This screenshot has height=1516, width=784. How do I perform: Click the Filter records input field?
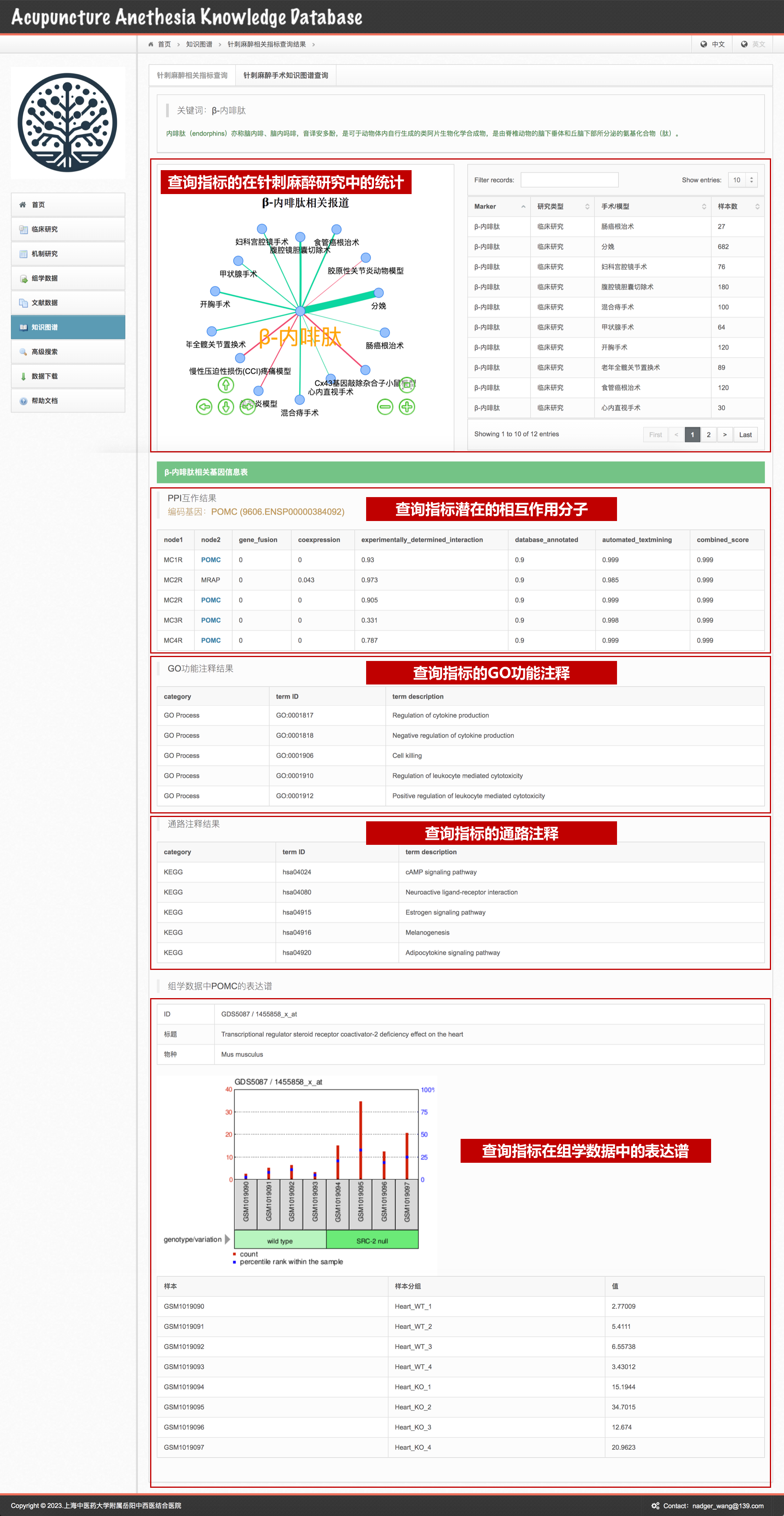569,180
